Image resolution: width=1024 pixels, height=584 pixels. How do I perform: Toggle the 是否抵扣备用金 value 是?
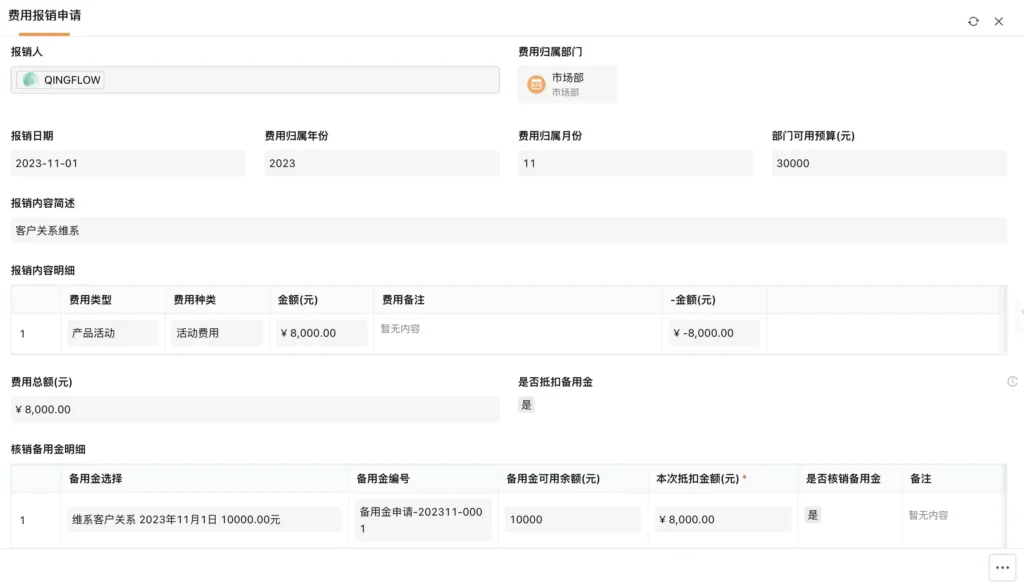526,405
